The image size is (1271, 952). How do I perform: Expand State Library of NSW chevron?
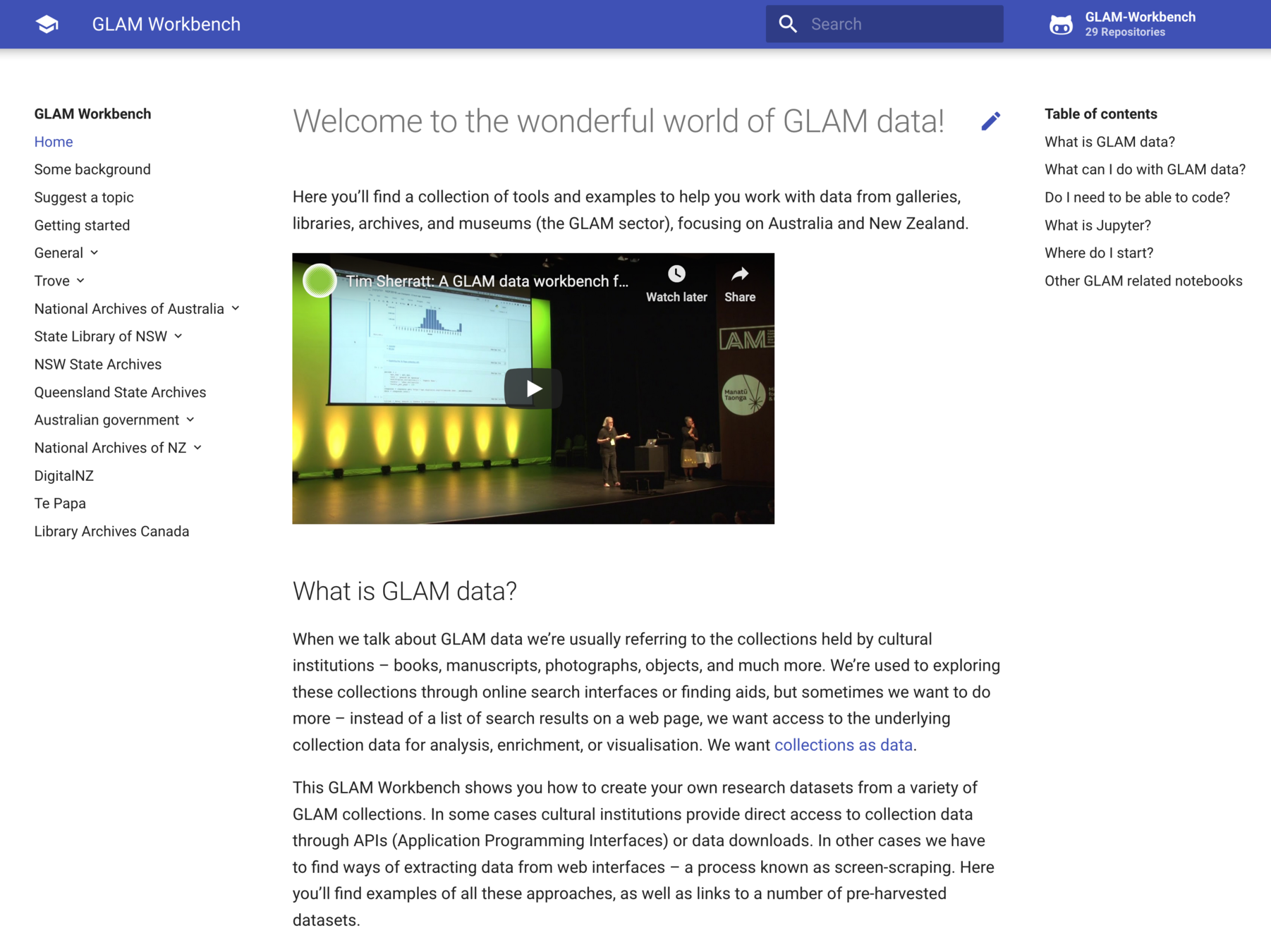pos(178,336)
